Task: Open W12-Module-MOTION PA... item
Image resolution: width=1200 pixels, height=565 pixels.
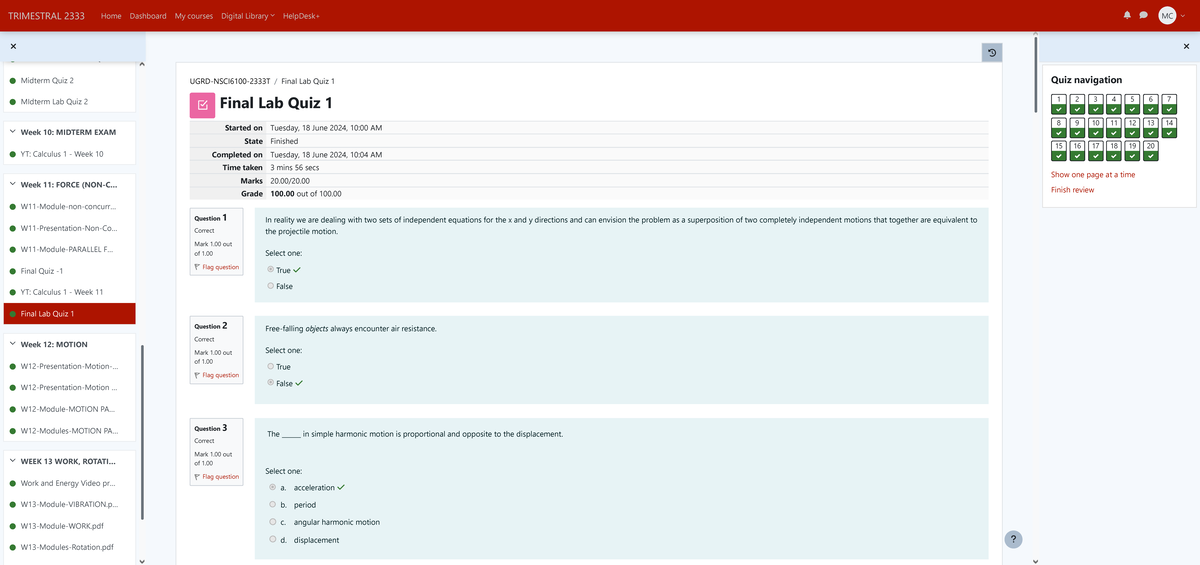Action: point(67,409)
